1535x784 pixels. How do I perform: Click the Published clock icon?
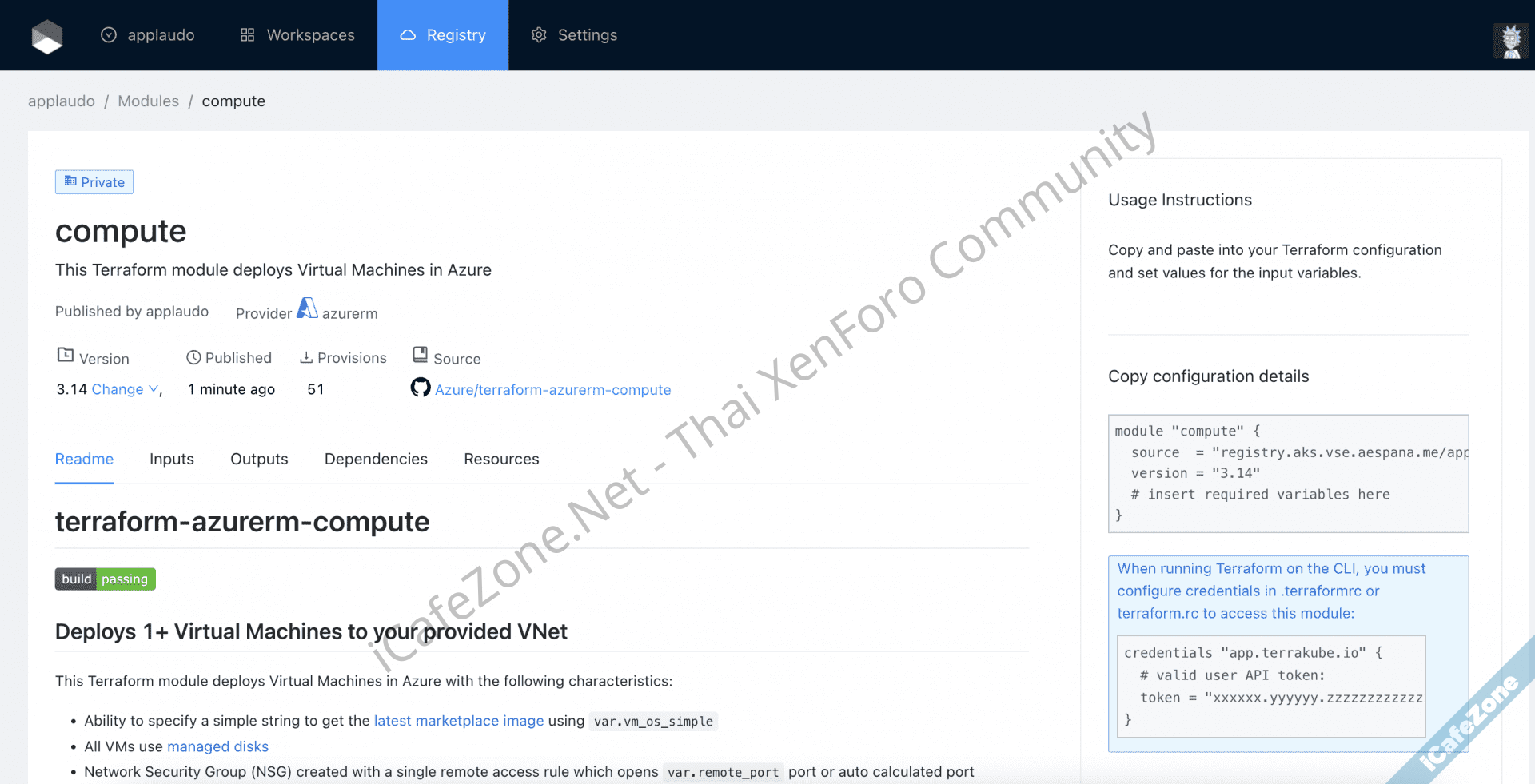pos(193,358)
